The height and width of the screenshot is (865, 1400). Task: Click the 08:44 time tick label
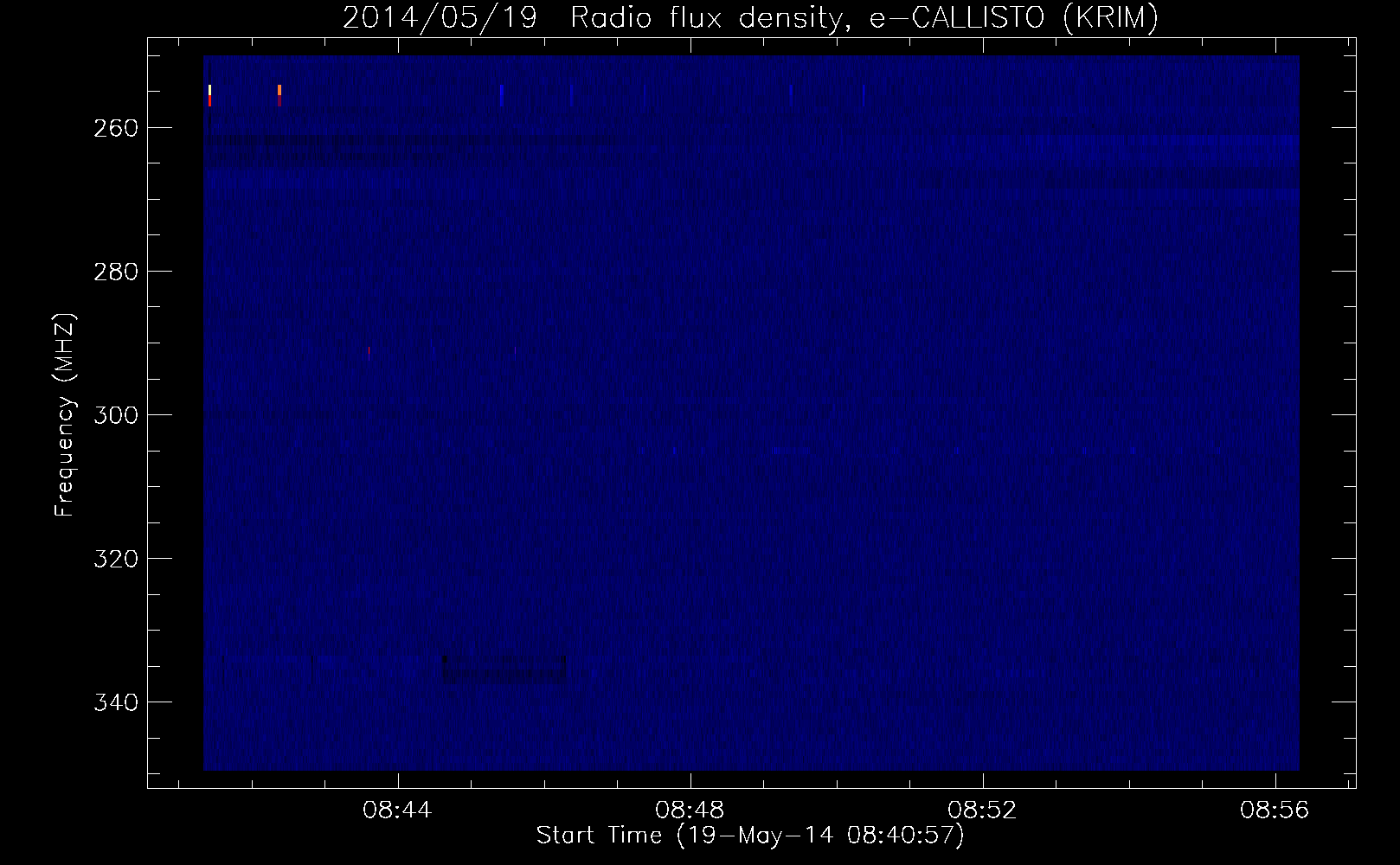point(397,811)
